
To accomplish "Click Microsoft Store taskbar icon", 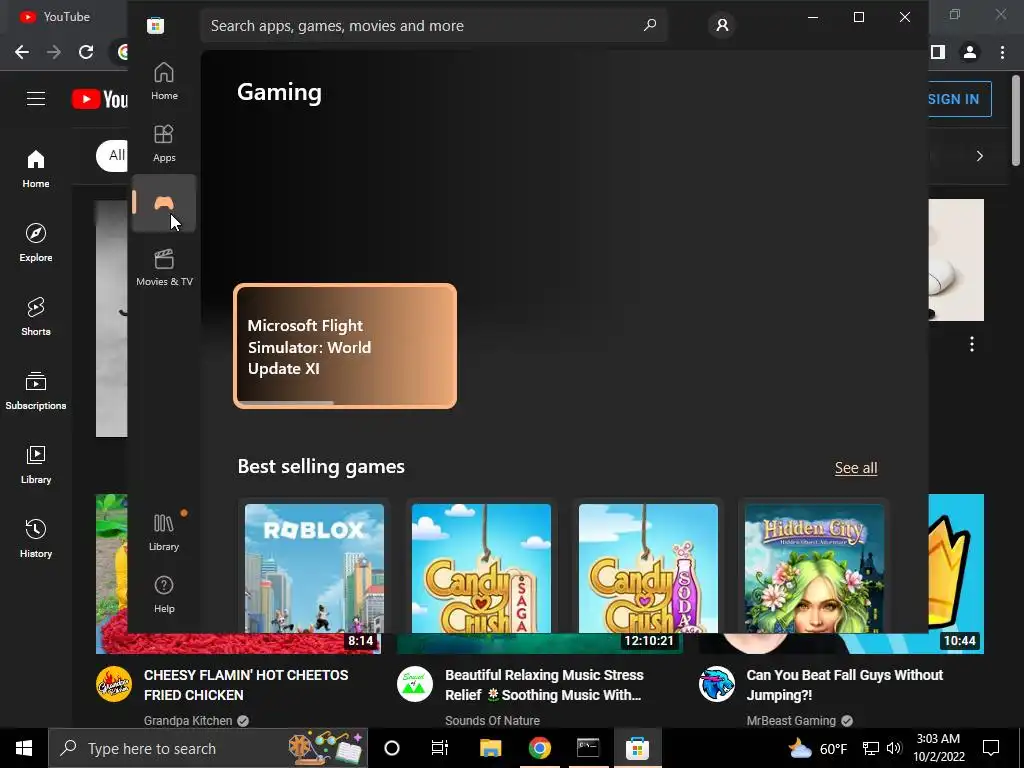I will [x=637, y=748].
